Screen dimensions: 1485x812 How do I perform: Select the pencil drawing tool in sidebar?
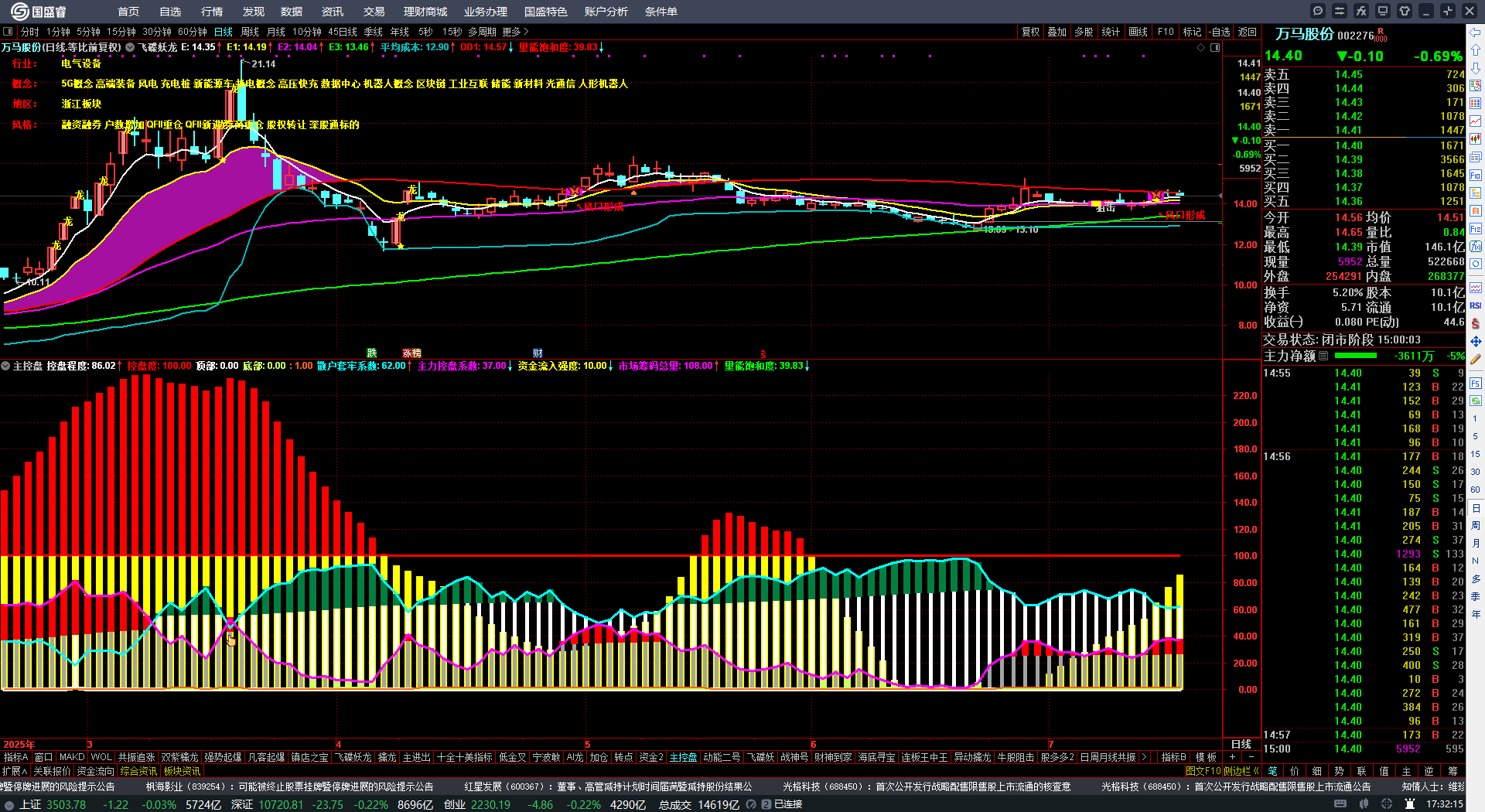click(x=1476, y=359)
